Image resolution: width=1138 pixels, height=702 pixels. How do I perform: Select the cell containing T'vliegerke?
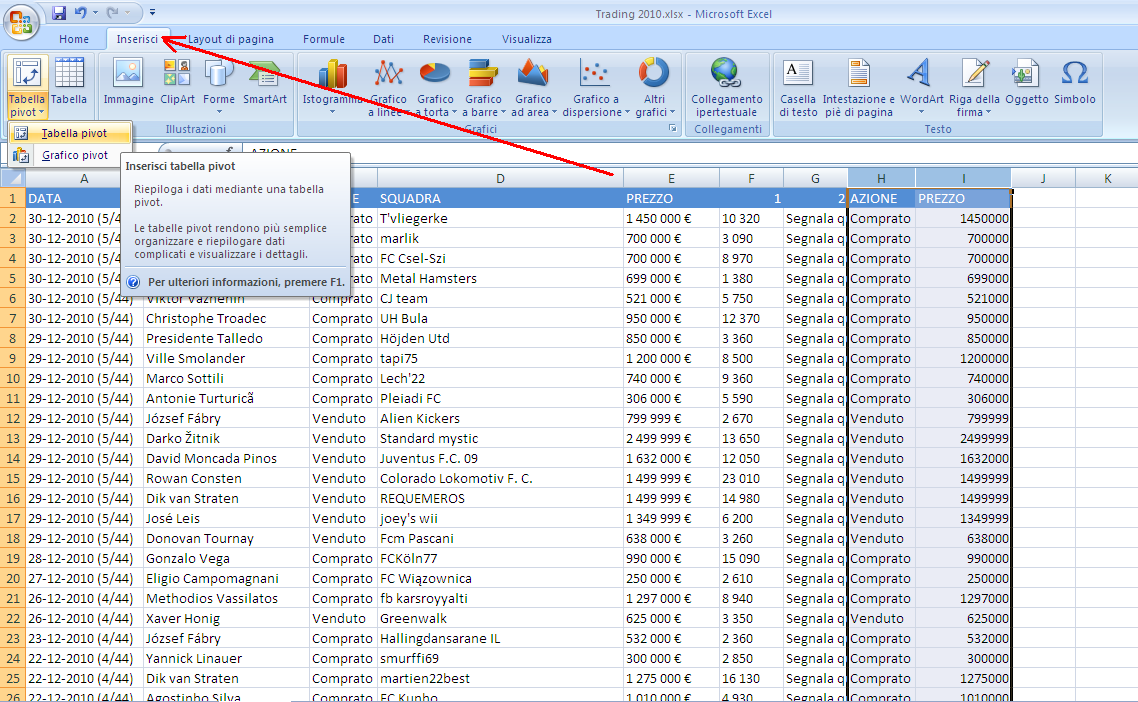[500, 219]
